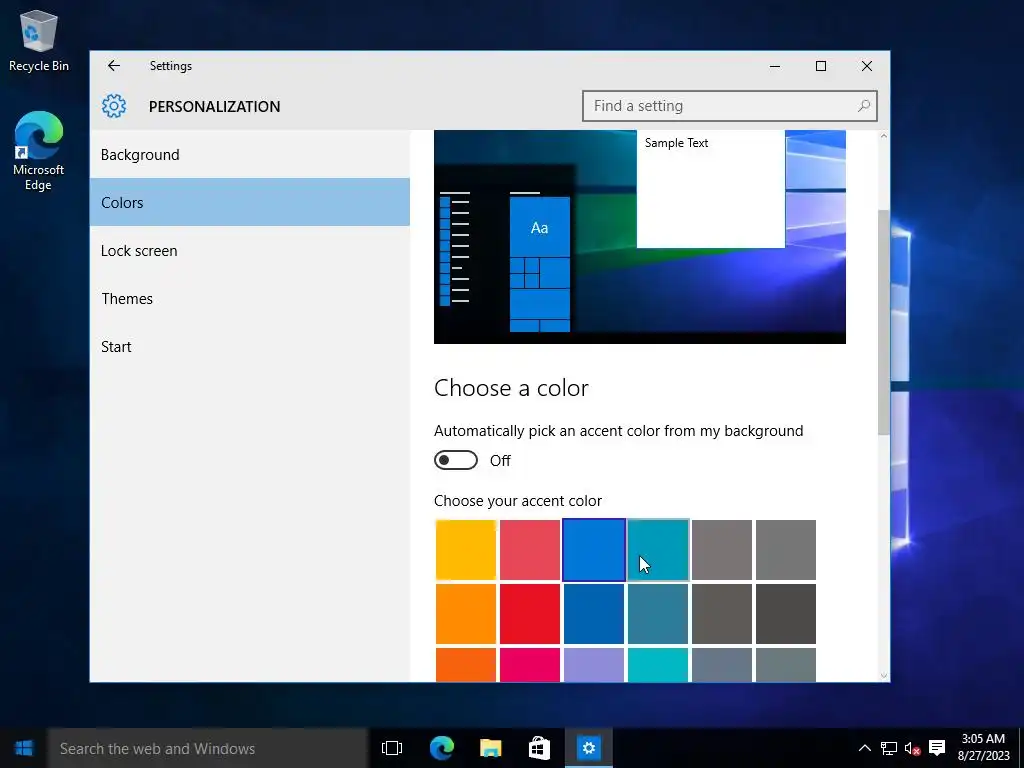Turn on automatic accent color toggle

(x=456, y=460)
